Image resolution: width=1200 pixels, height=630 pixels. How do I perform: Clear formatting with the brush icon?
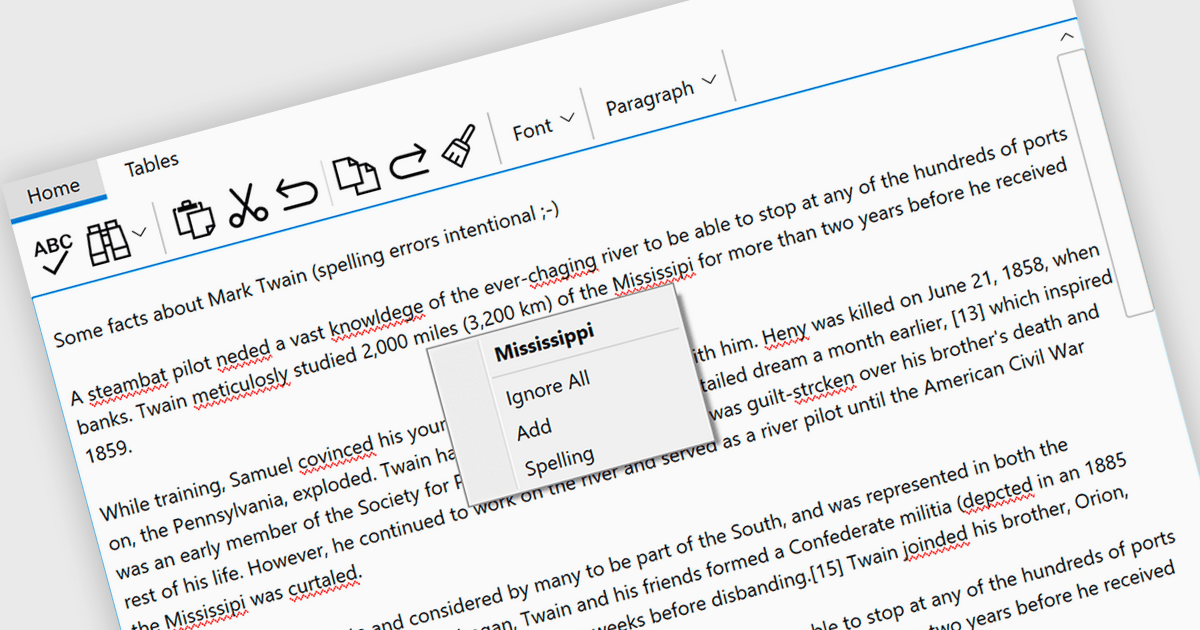pos(457,147)
